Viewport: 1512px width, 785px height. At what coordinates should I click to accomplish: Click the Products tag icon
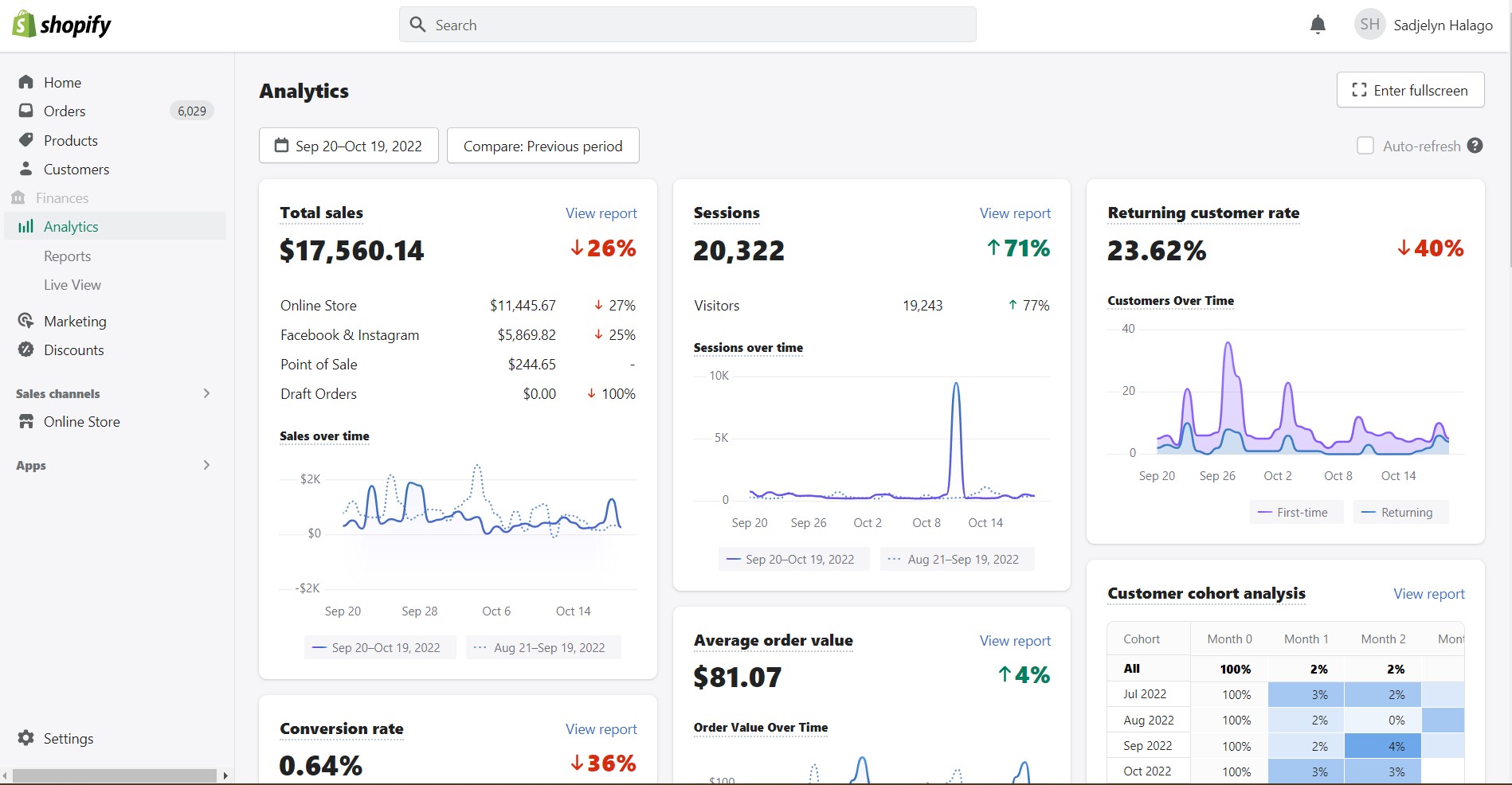pyautogui.click(x=26, y=140)
